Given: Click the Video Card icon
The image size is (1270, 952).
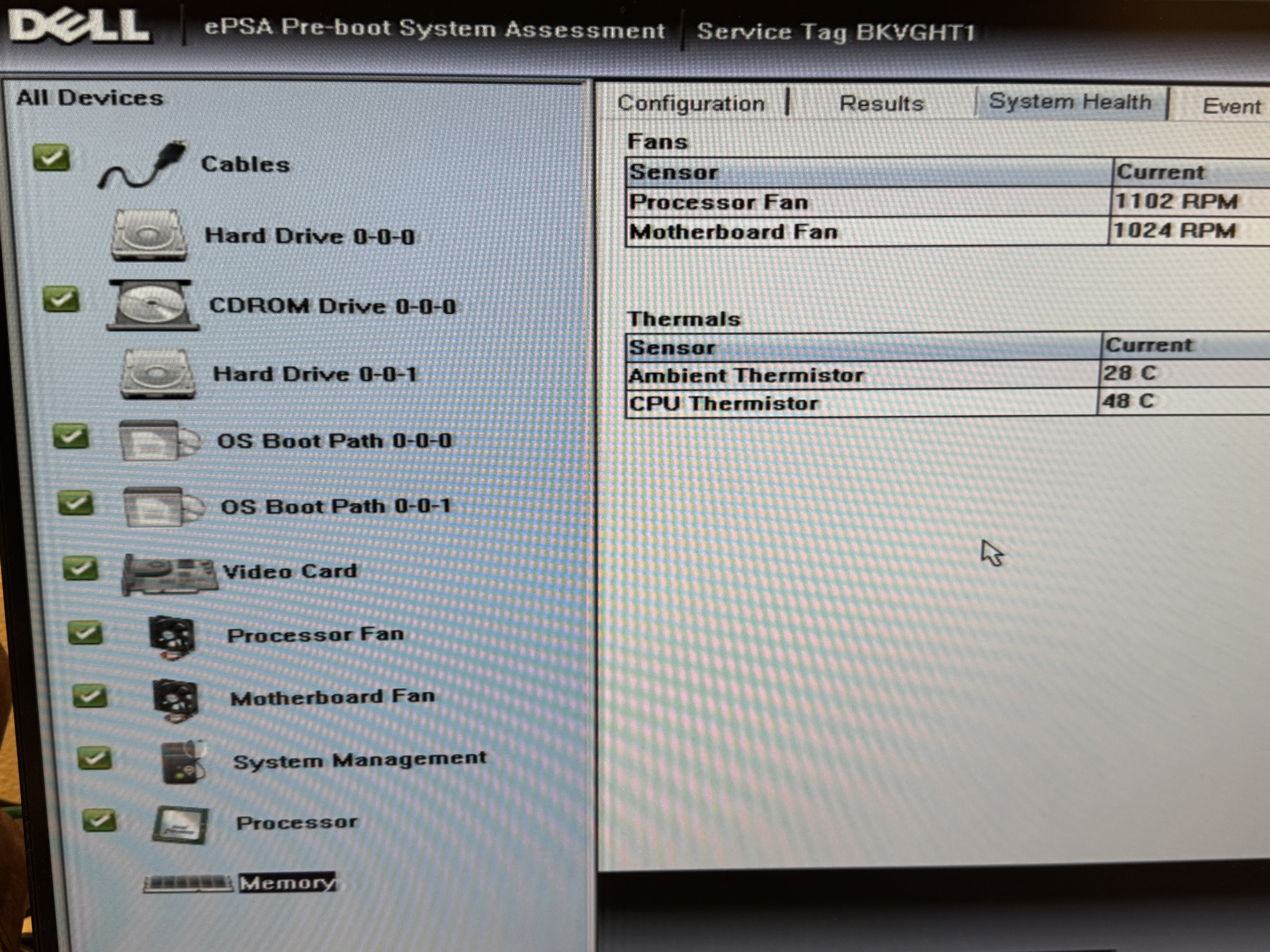Looking at the screenshot, I should click(169, 573).
